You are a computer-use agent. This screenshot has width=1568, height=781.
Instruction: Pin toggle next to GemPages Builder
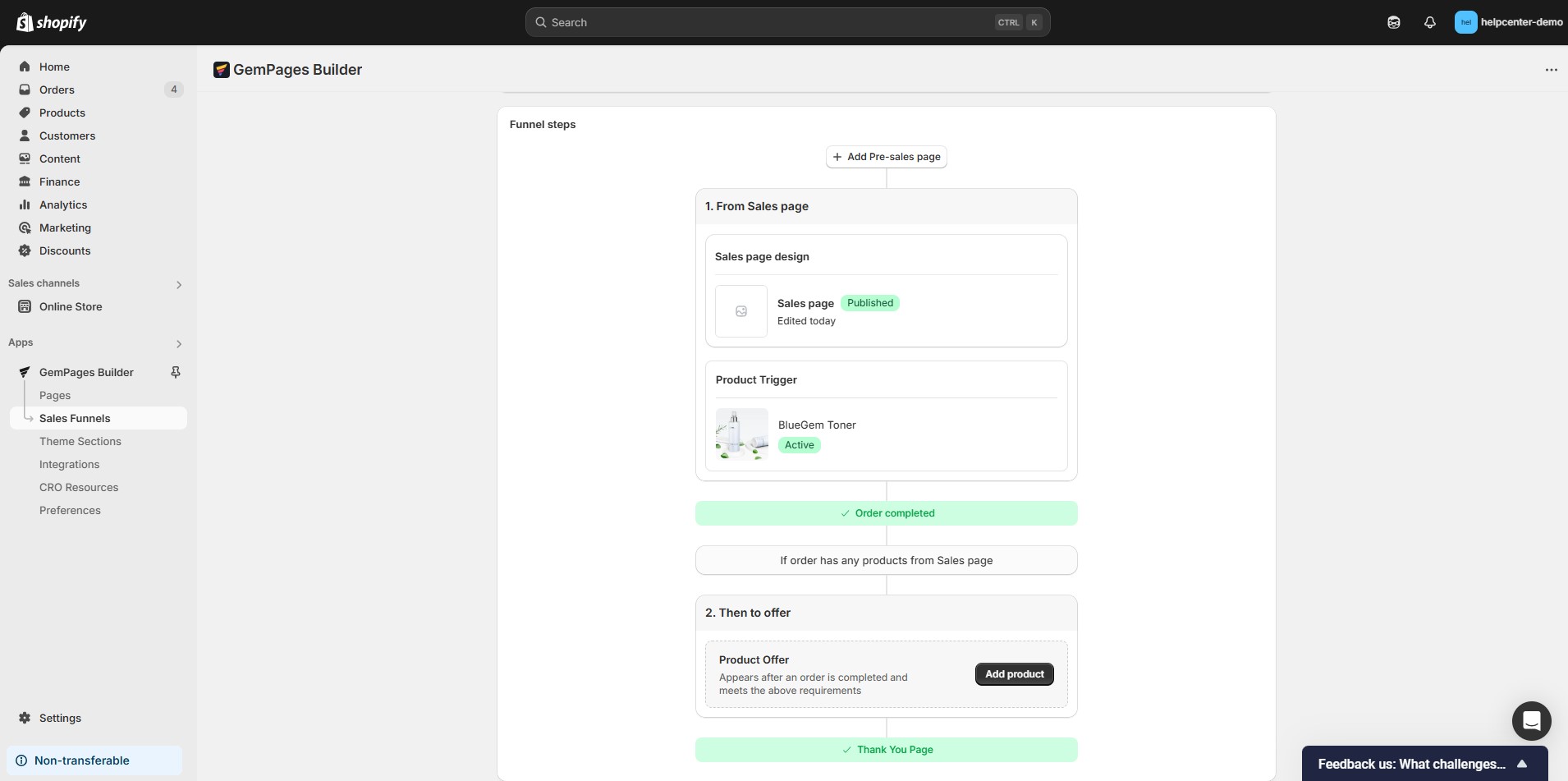point(175,372)
